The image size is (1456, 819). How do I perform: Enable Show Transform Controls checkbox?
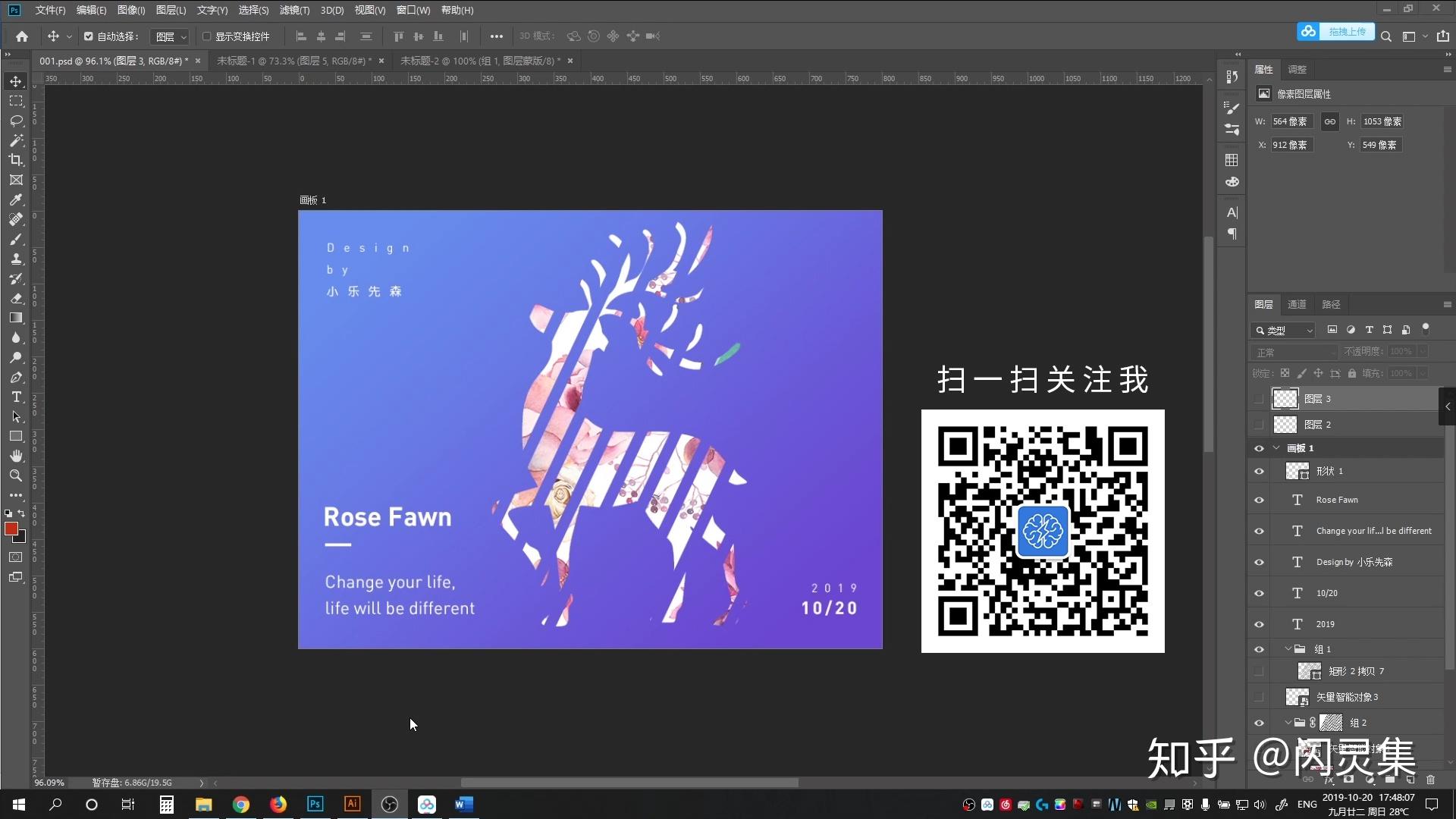[206, 36]
